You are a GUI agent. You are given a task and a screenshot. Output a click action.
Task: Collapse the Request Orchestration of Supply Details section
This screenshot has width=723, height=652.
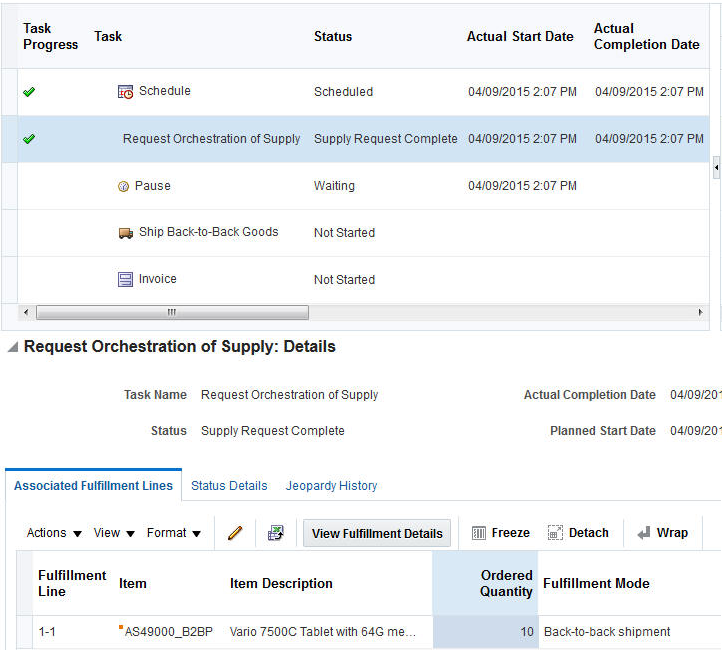coord(12,347)
